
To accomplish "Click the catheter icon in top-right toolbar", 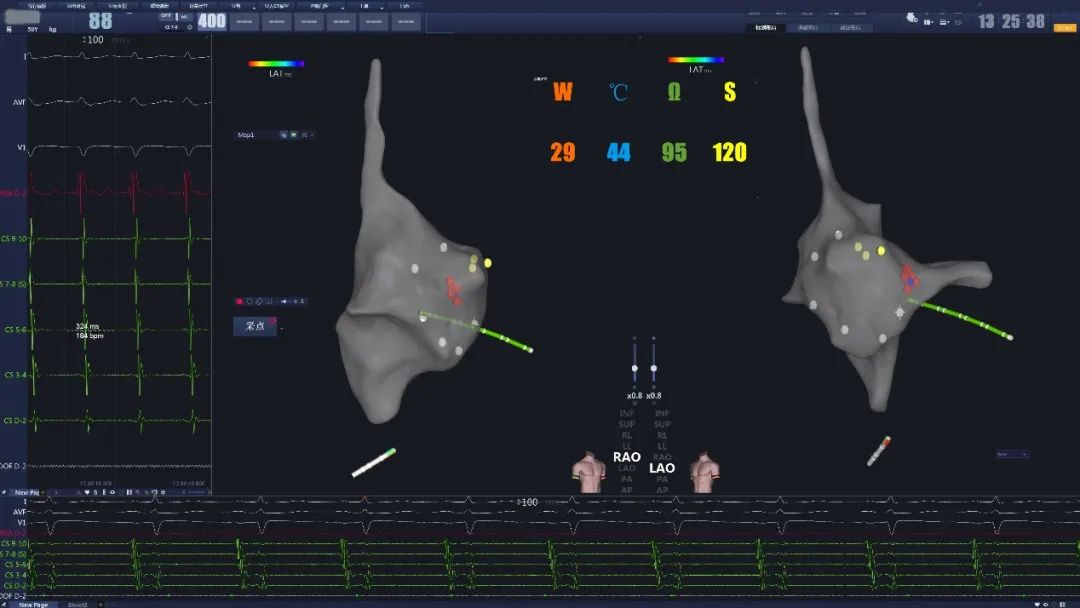I will (x=912, y=17).
